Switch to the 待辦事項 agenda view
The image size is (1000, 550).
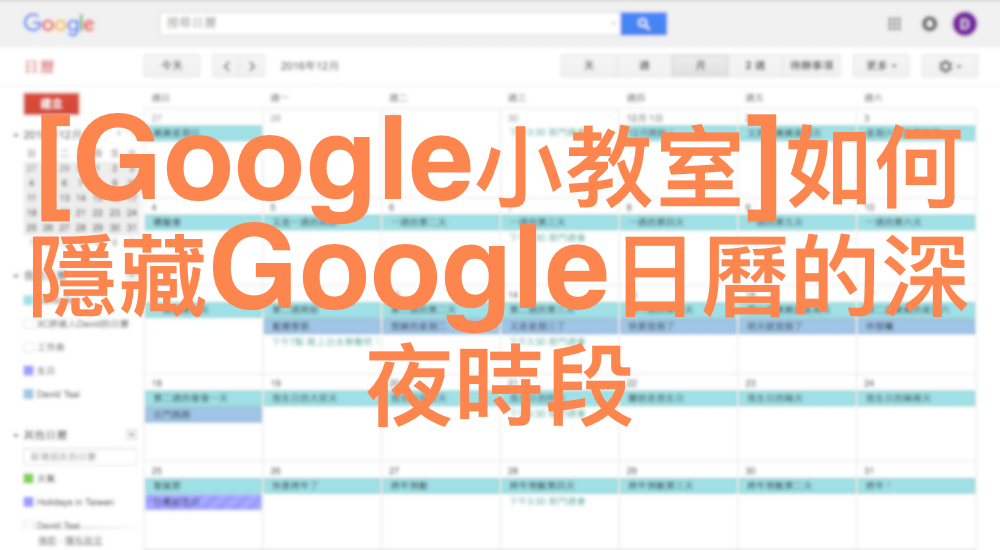click(x=811, y=66)
